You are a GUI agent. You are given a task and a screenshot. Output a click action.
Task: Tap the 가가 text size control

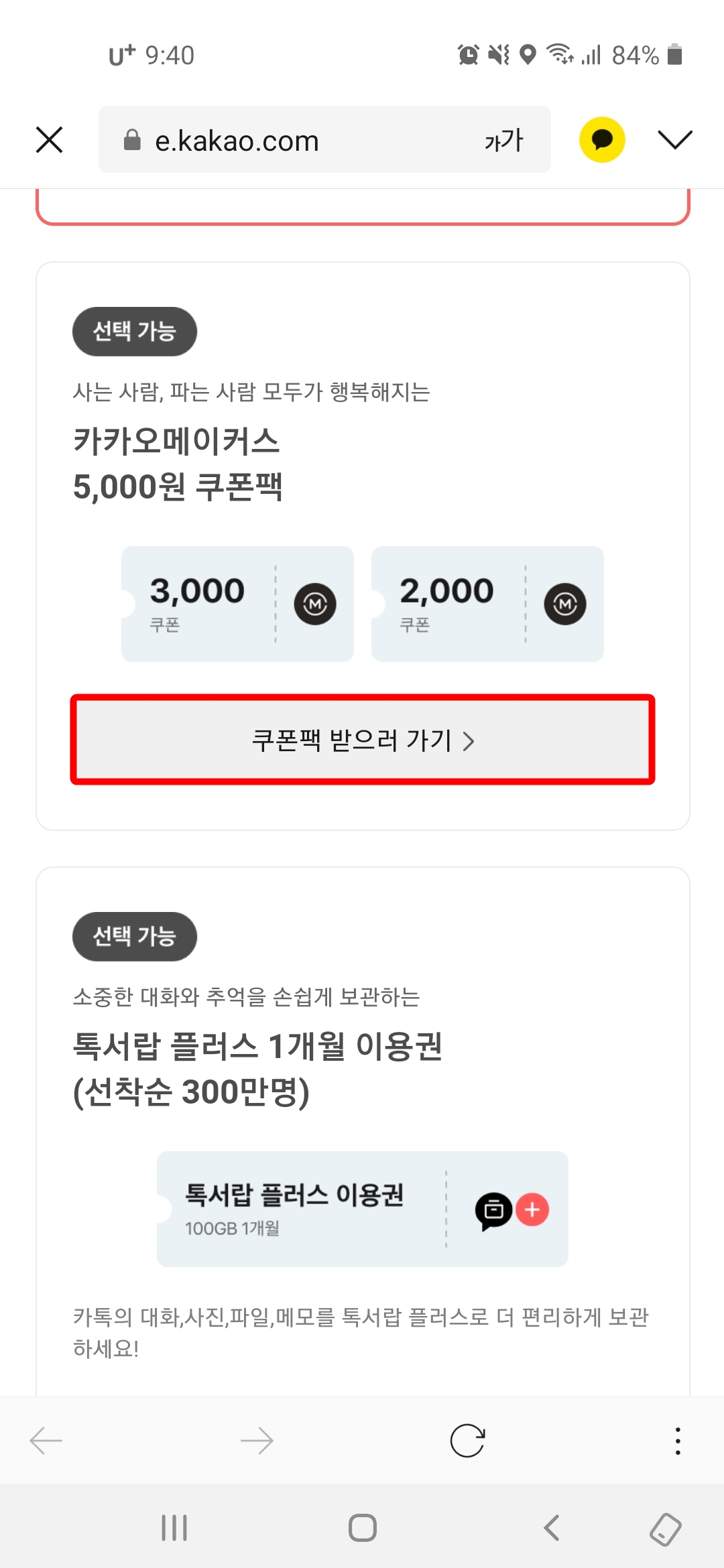[503, 139]
